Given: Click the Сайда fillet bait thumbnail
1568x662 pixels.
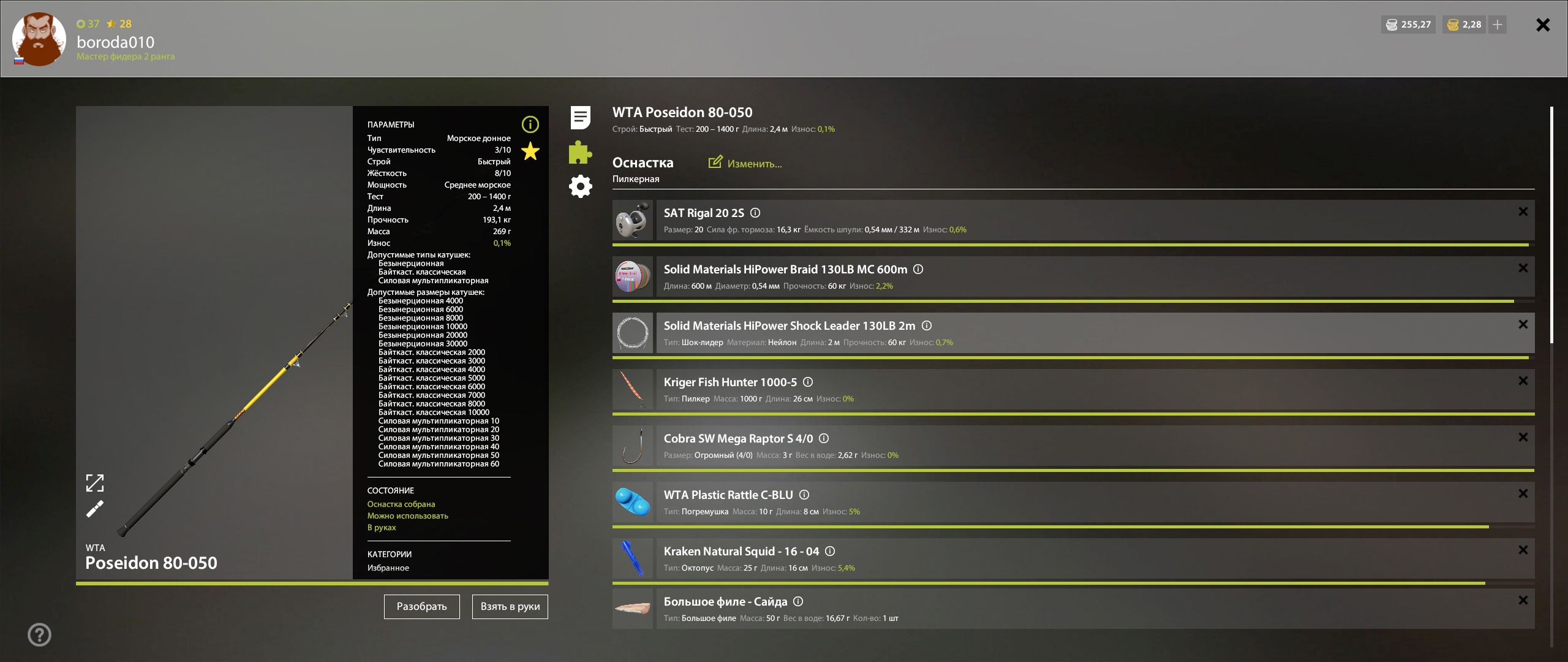Looking at the screenshot, I should (x=633, y=609).
